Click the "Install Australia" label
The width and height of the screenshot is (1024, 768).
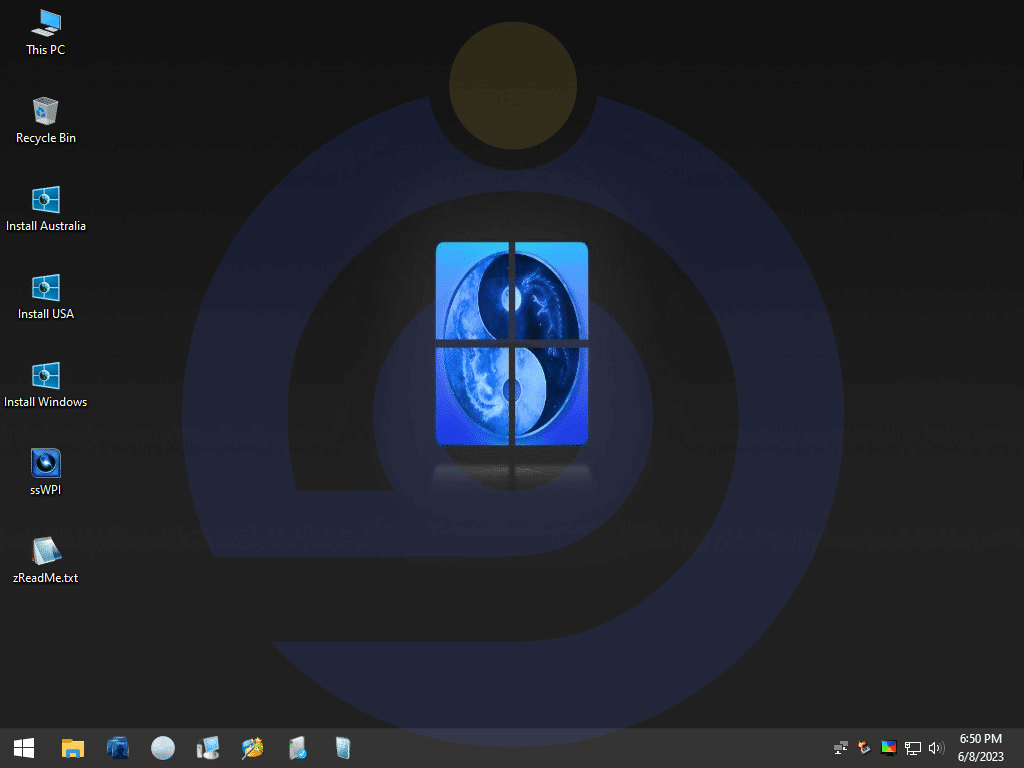[x=46, y=226]
